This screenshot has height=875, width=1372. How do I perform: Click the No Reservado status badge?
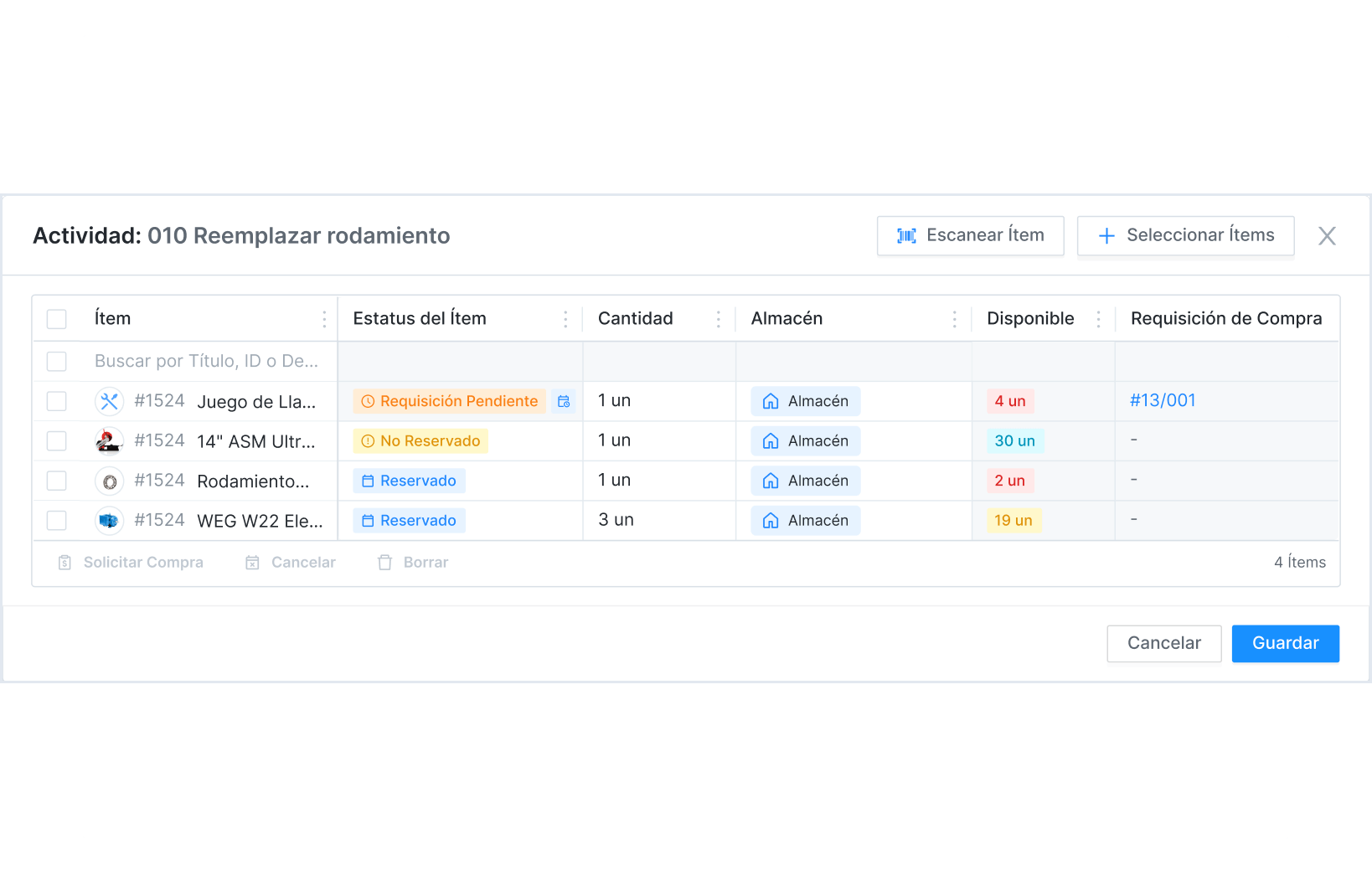[420, 441]
